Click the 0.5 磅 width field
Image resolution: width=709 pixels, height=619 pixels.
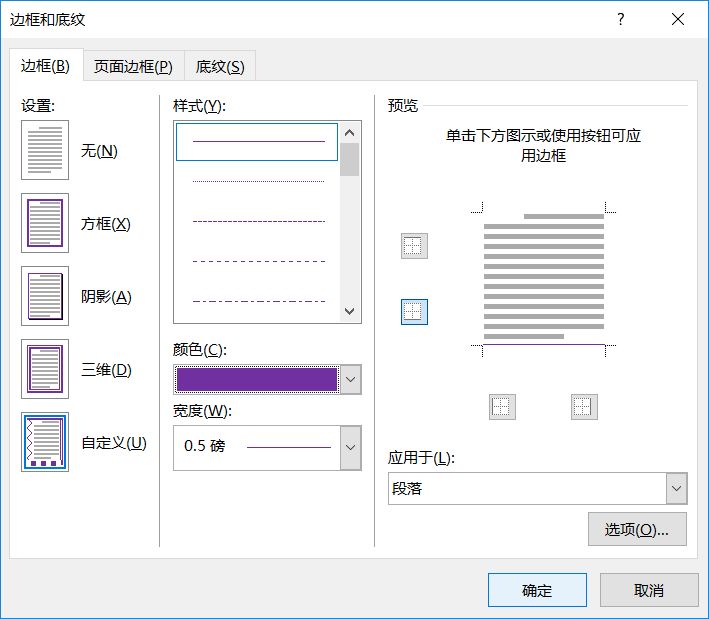257,448
